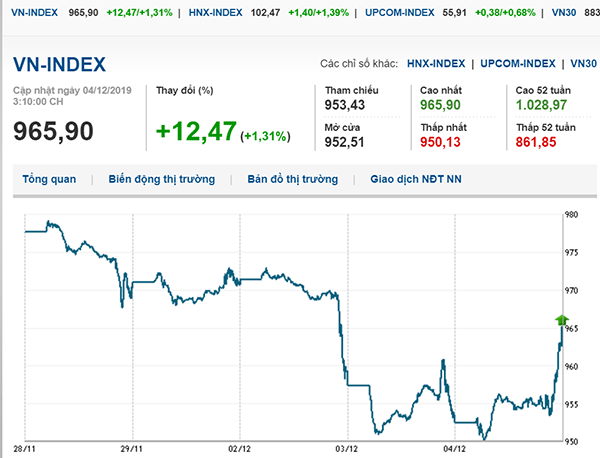Select the 28/11 date on chart axis
The image size is (600, 458).
[25, 449]
